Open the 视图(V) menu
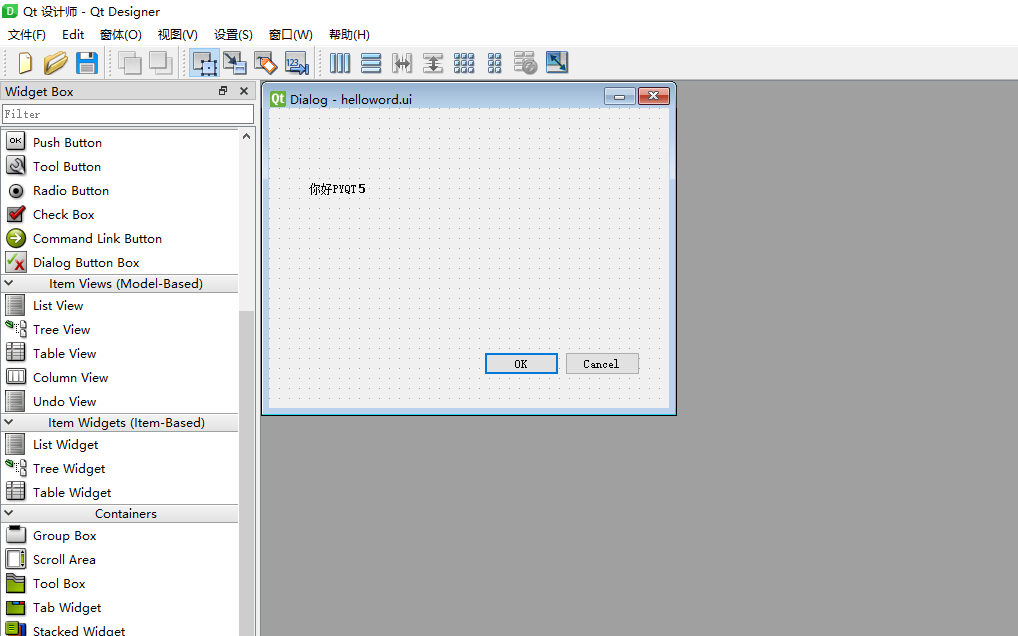1018x636 pixels. click(x=177, y=34)
